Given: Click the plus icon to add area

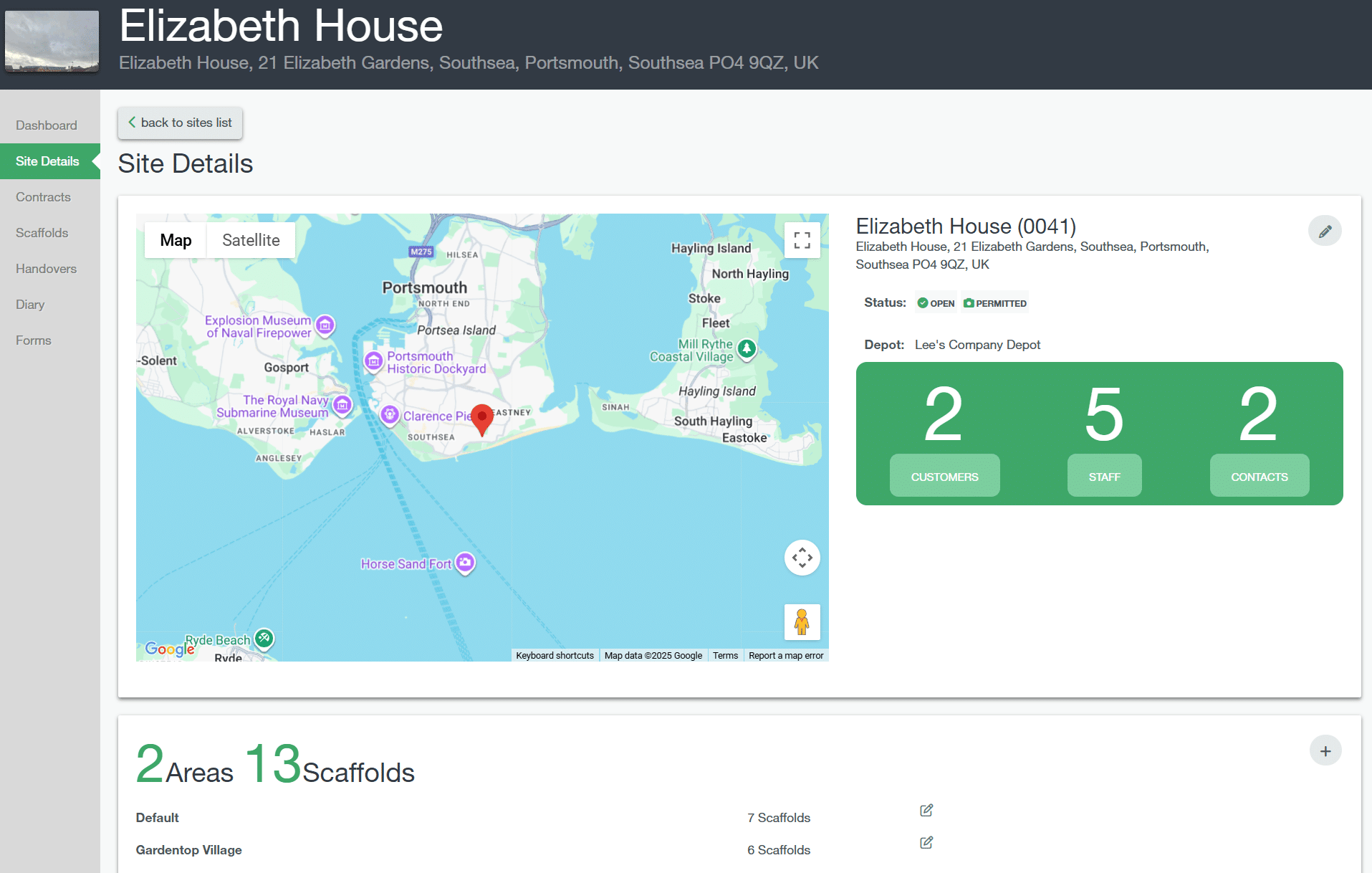Looking at the screenshot, I should (1325, 750).
